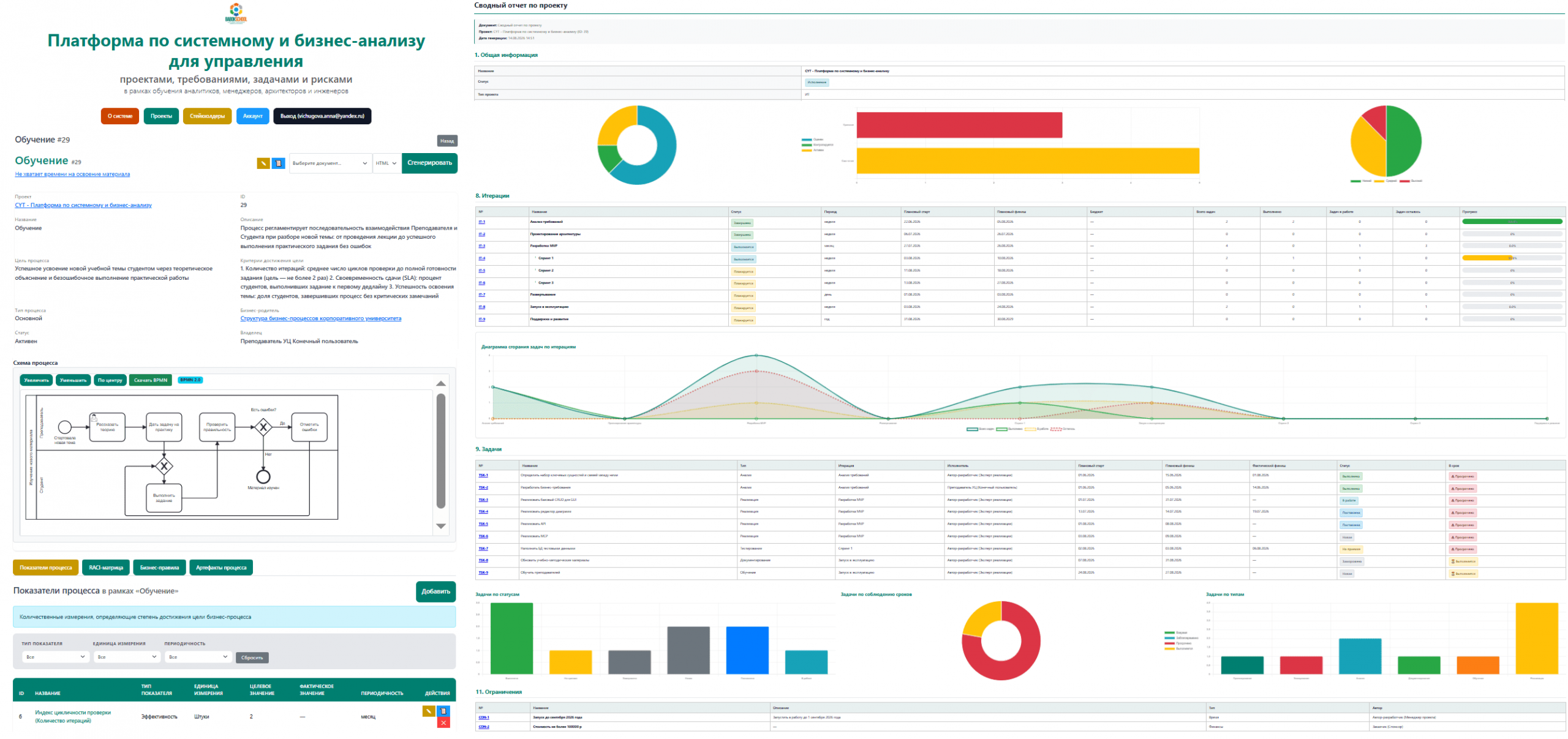Switch to the RACI-матрица tab

[106, 568]
